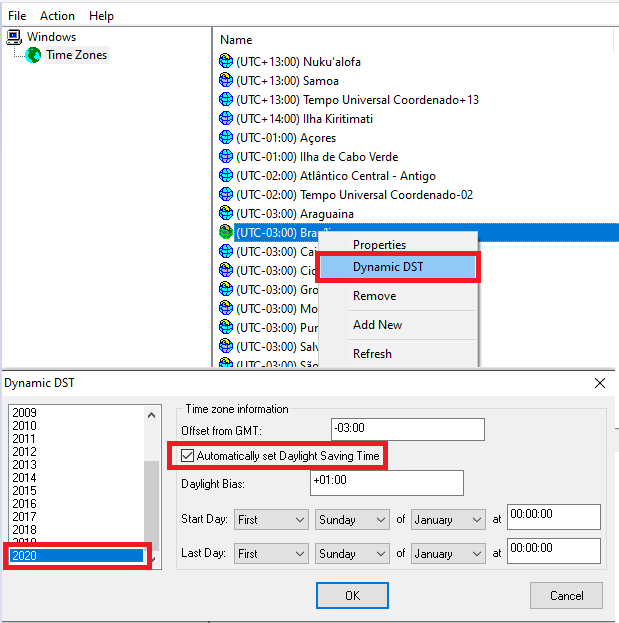The image size is (619, 623).
Task: Select the Time Zones tree node
Action: (x=76, y=55)
